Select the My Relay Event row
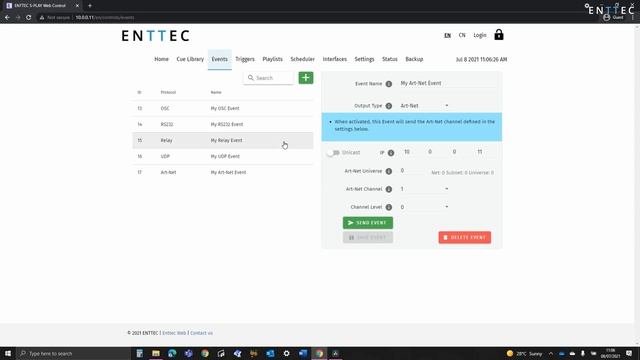This screenshot has height=360, width=640. [223, 140]
